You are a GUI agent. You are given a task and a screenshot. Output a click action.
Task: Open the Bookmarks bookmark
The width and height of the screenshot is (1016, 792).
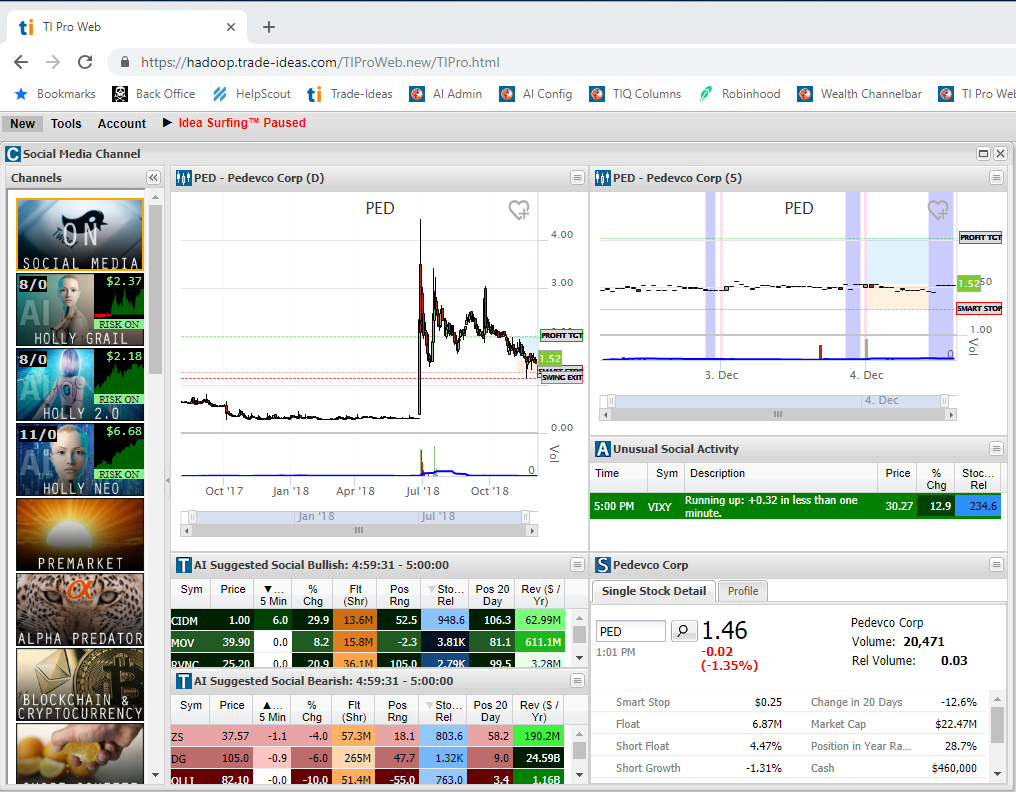[x=55, y=94]
